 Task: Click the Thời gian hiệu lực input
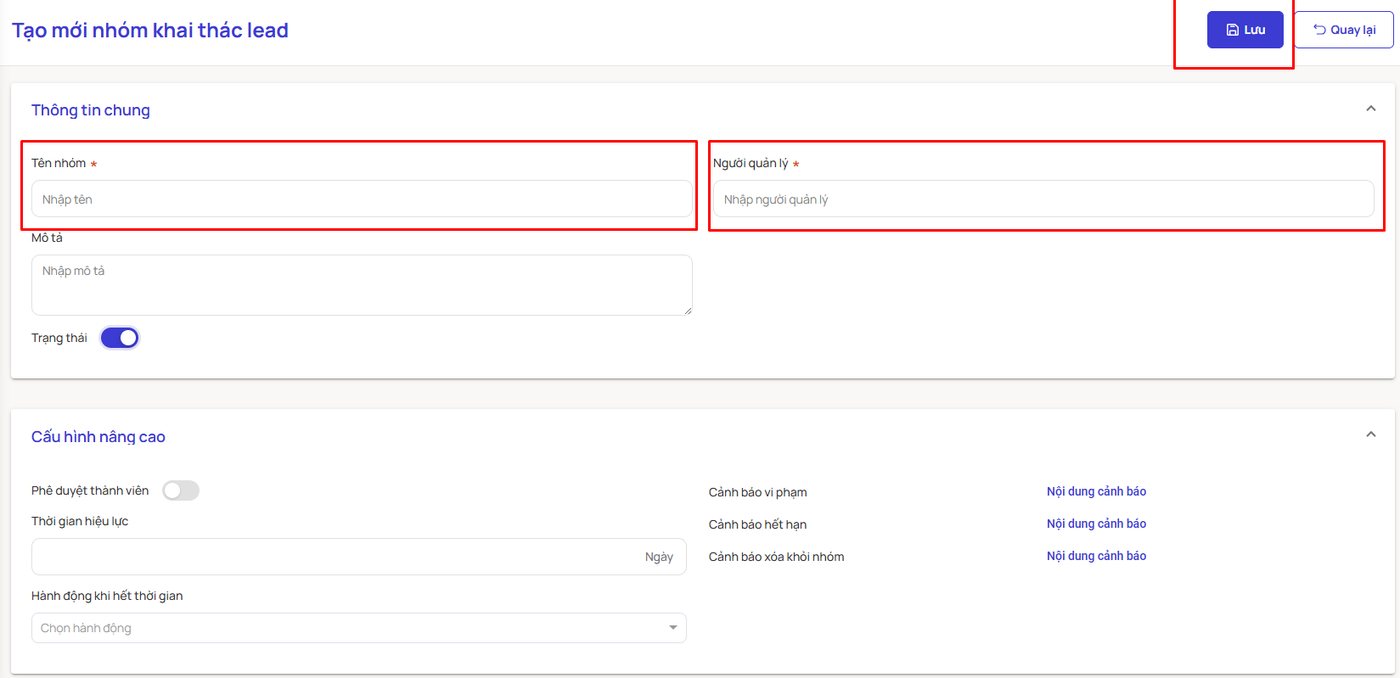[x=359, y=557]
